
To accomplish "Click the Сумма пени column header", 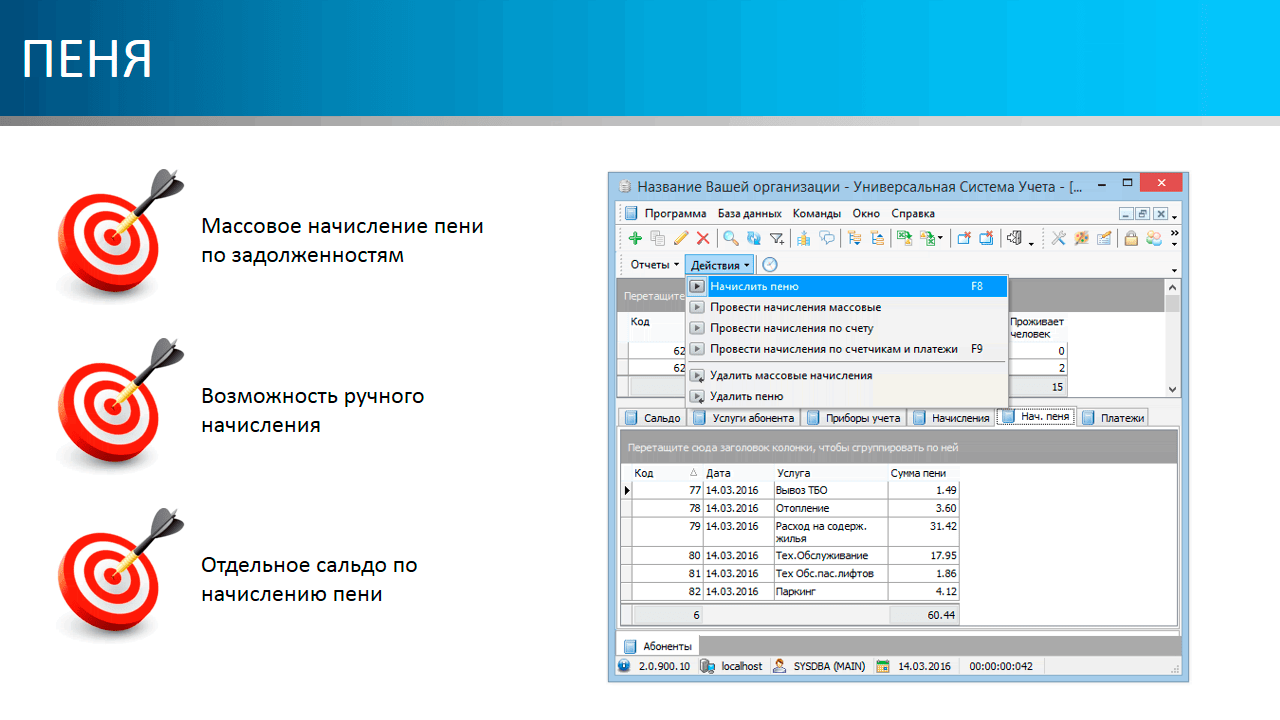I will pos(923,473).
